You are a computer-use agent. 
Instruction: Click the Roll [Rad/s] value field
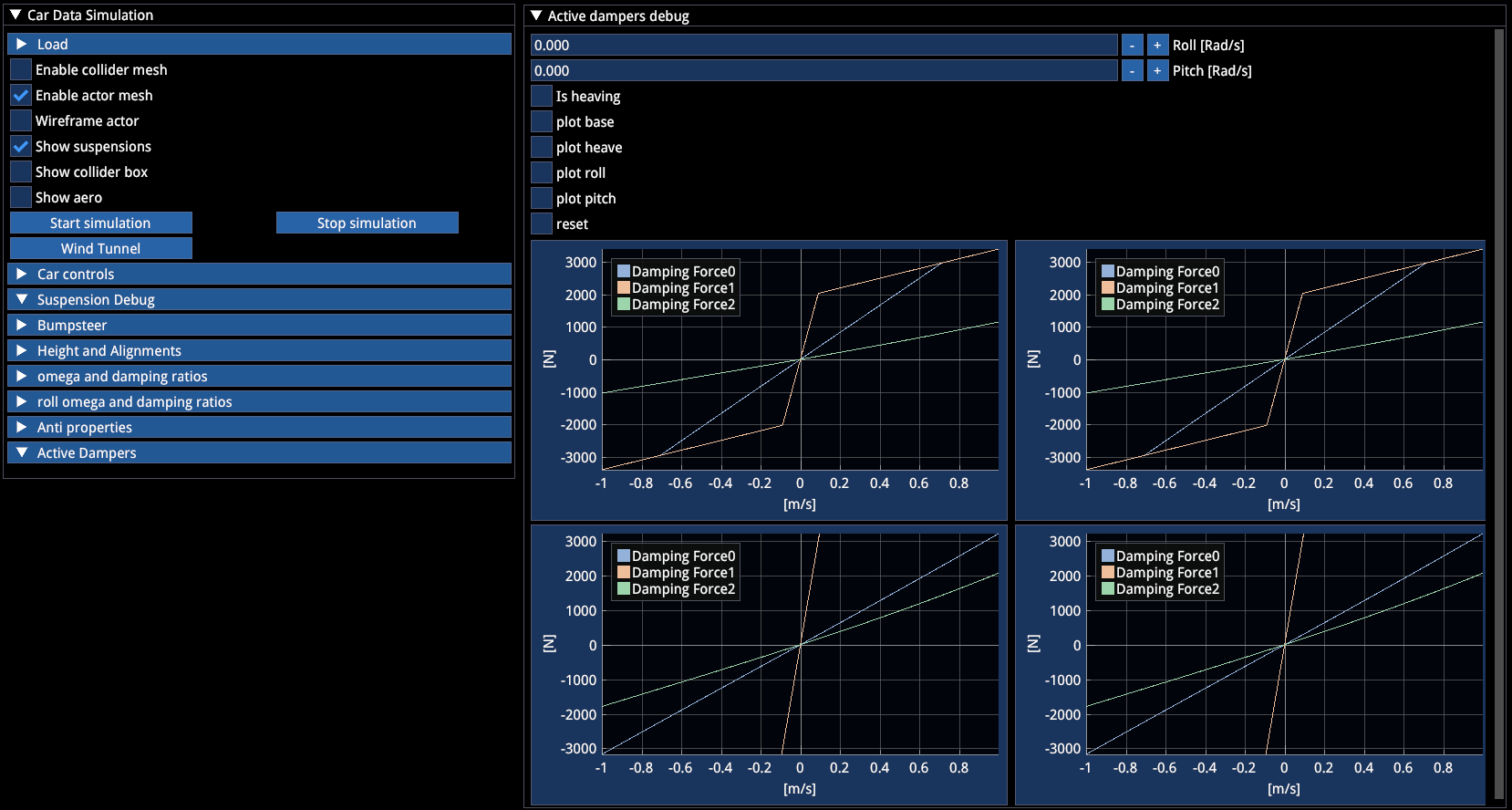click(x=824, y=45)
